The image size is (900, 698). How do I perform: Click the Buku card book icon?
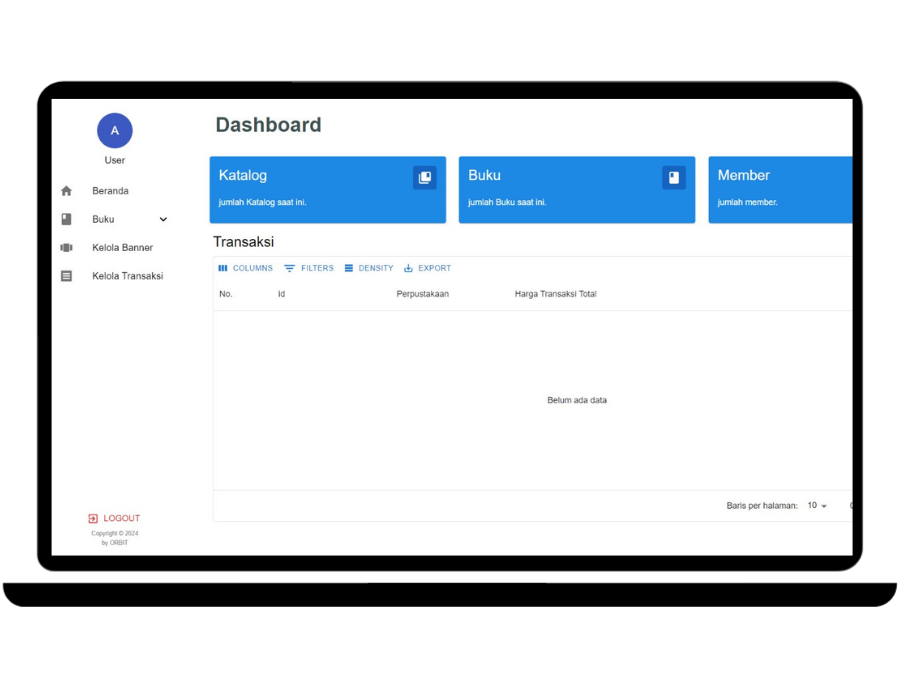tap(674, 178)
